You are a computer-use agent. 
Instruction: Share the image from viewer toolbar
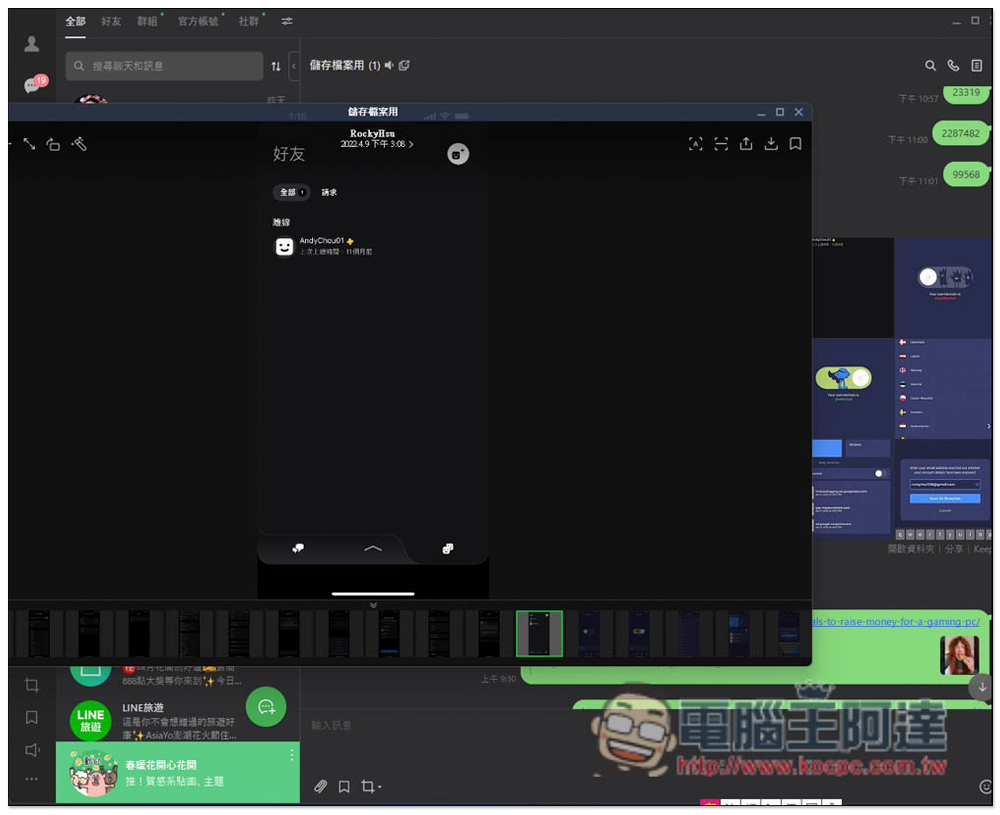click(746, 143)
